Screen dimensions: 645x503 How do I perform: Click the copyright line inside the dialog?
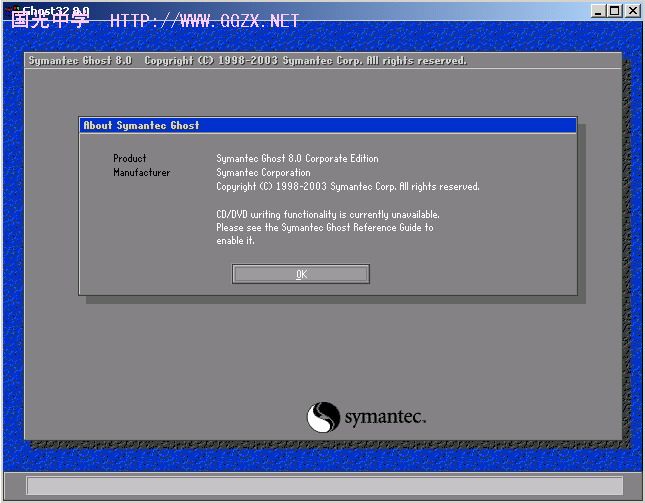point(348,186)
